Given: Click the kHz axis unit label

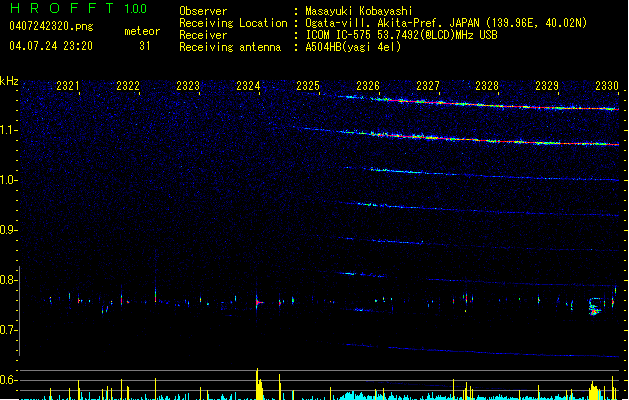Looking at the screenshot, I should pos(9,81).
